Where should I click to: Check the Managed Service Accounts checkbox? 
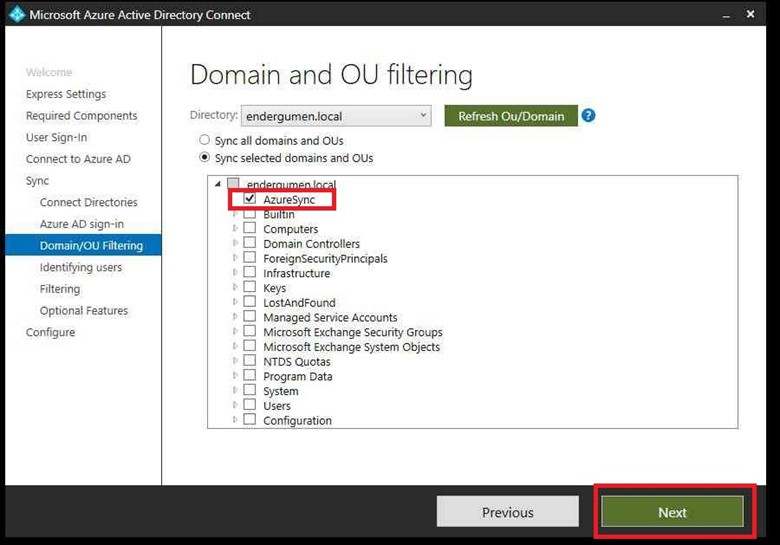(250, 318)
